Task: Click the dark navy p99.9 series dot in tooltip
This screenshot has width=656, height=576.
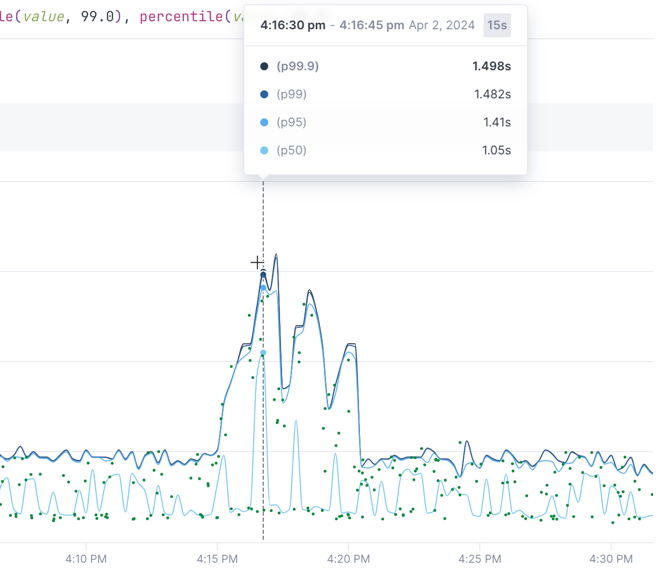Action: click(x=264, y=67)
